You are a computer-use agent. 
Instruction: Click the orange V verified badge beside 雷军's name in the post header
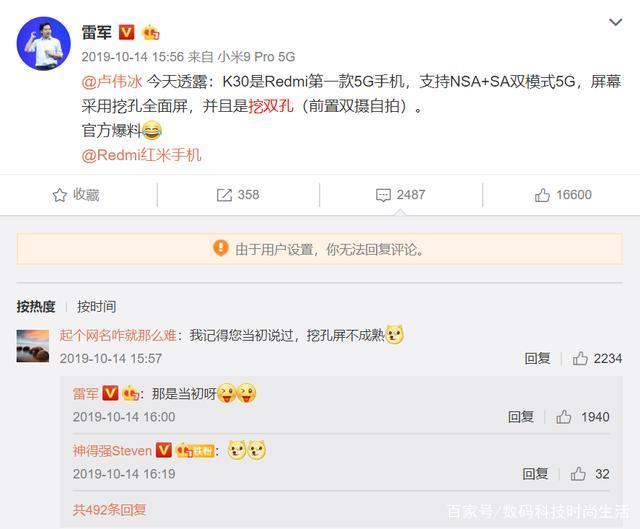(x=127, y=32)
